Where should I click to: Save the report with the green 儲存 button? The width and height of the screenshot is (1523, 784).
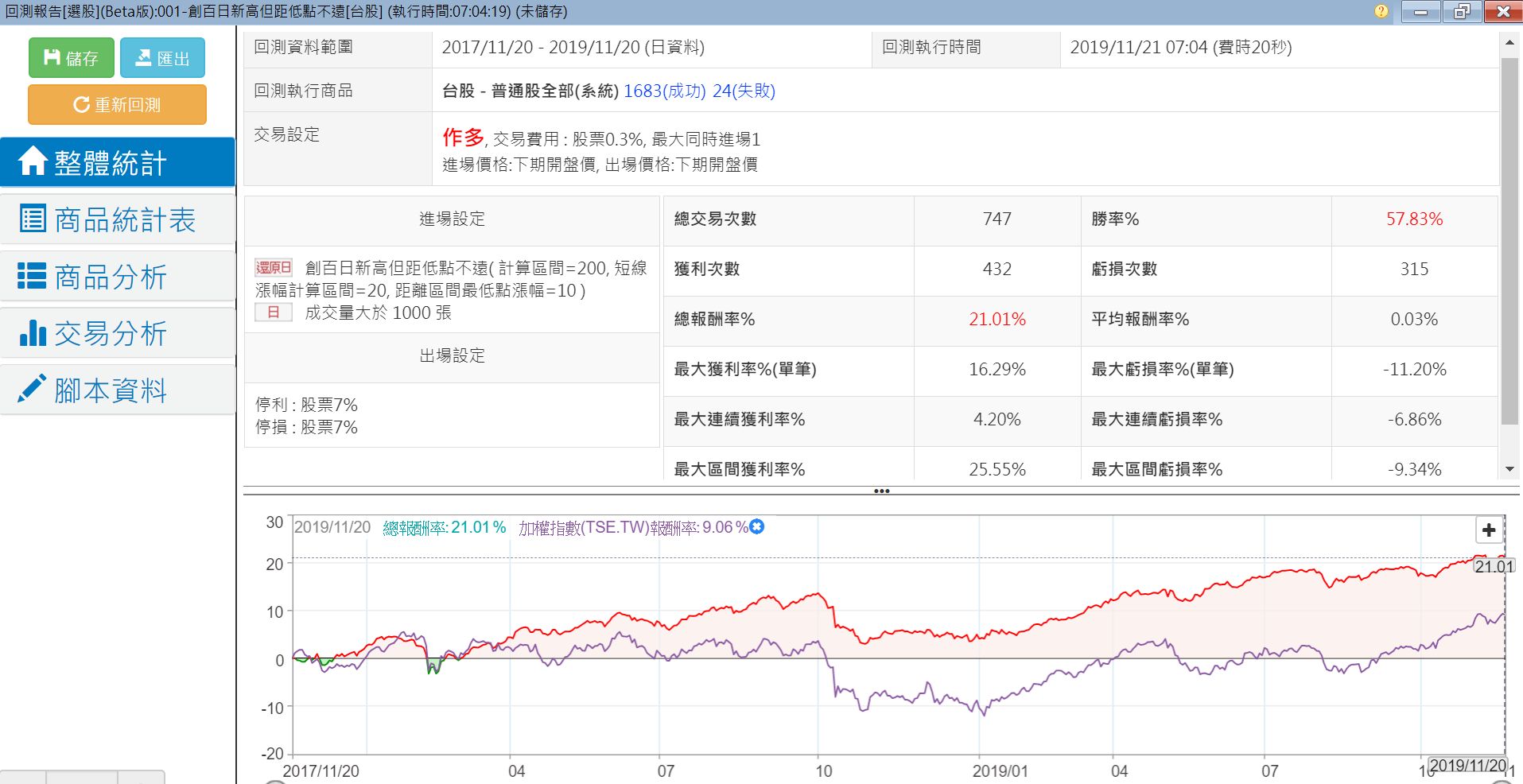(72, 58)
